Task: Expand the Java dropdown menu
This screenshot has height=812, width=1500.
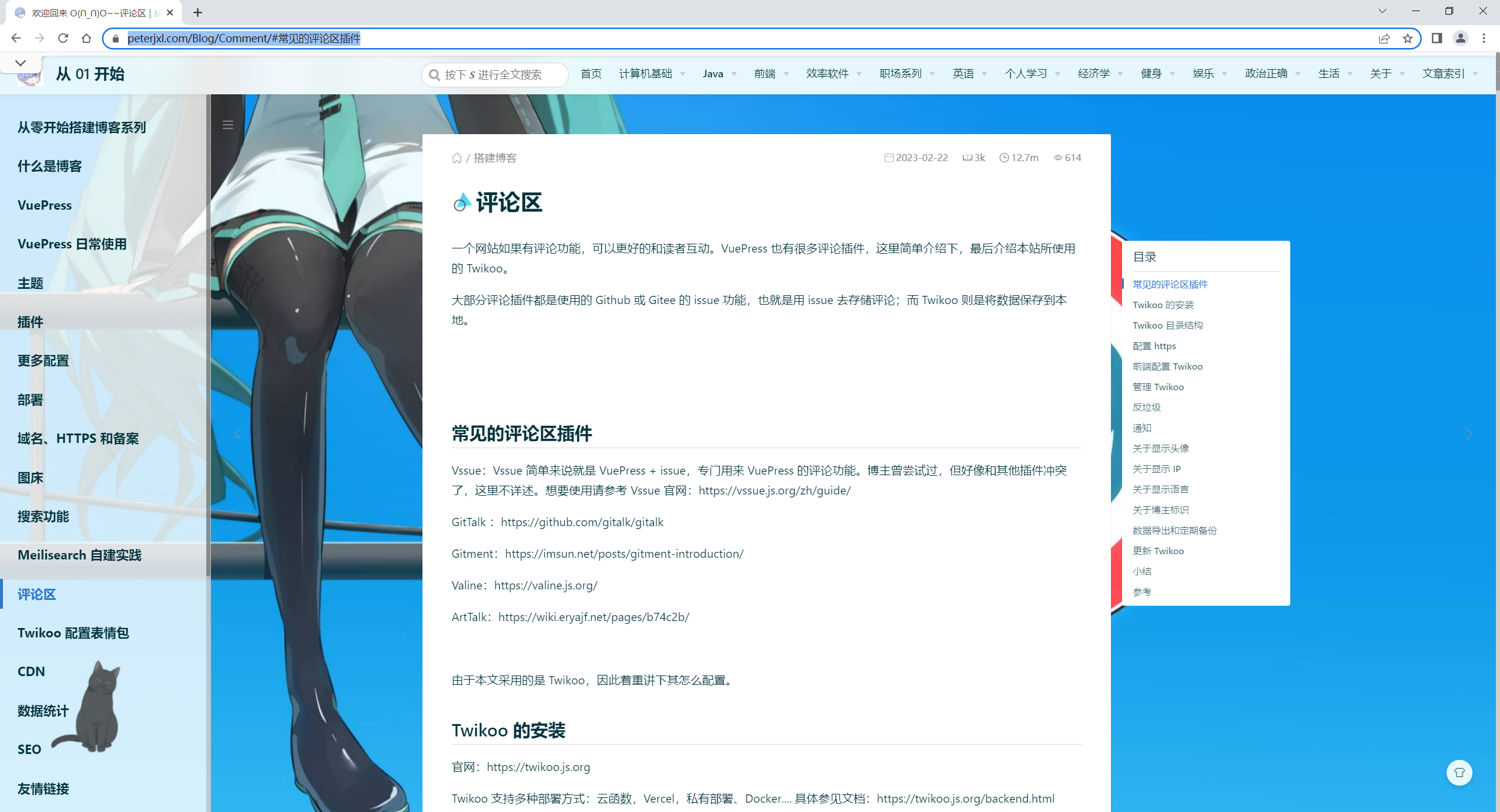Action: pyautogui.click(x=719, y=74)
